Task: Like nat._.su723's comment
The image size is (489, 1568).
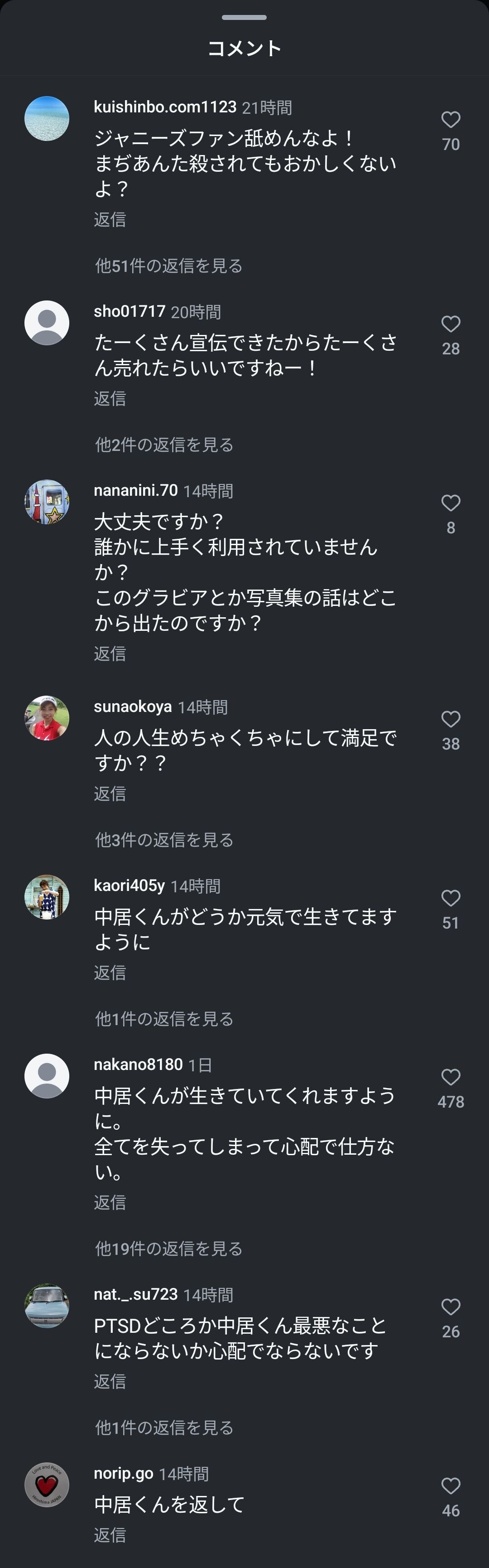Action: click(x=450, y=1306)
